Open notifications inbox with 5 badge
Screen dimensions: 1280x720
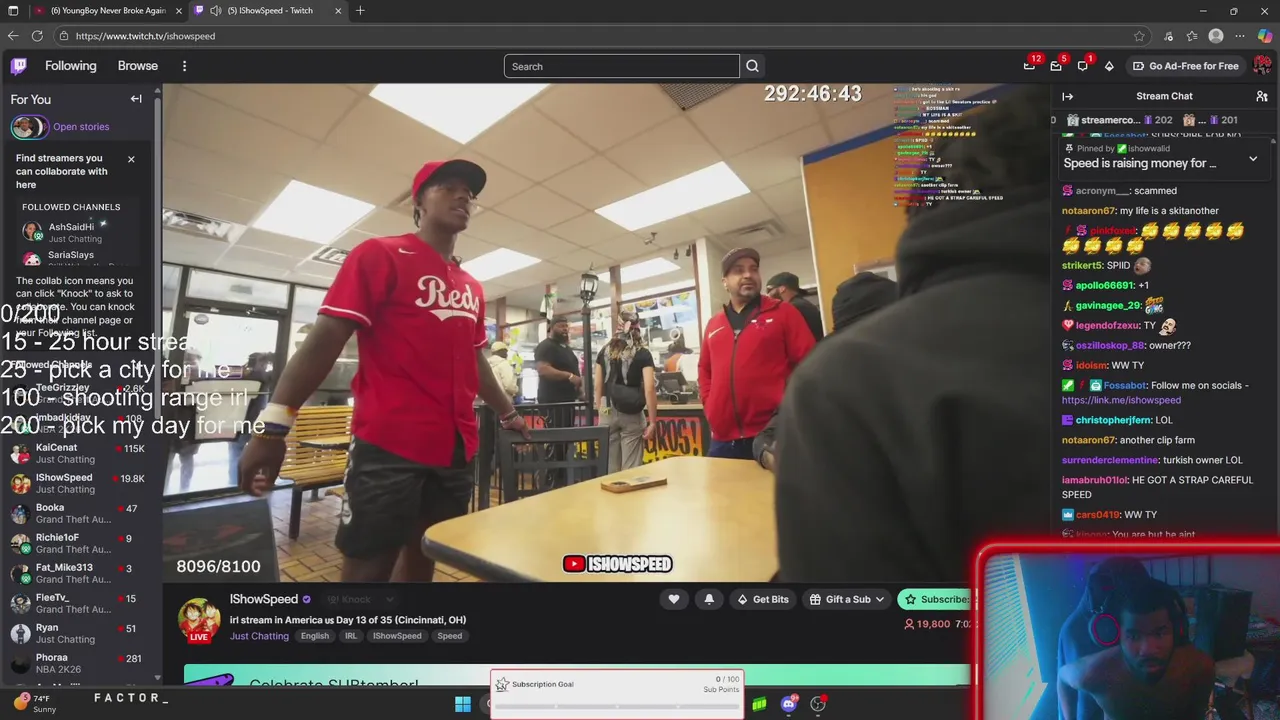tap(1056, 66)
